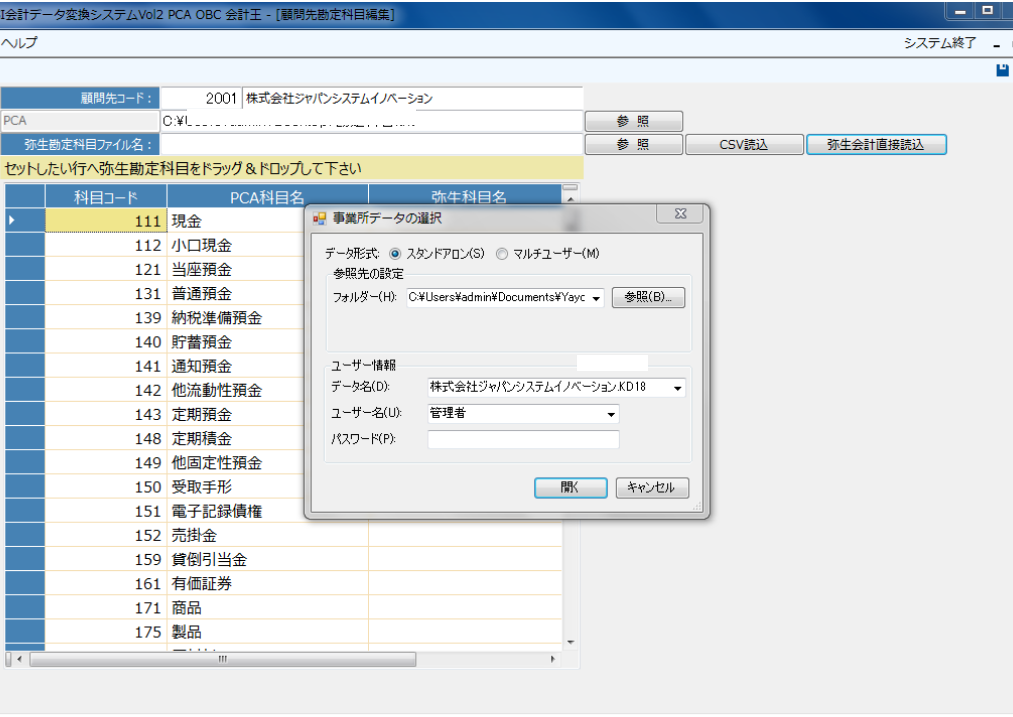Close the 事業所データの選択 dialog
Image resolution: width=1013 pixels, height=717 pixels.
680,215
